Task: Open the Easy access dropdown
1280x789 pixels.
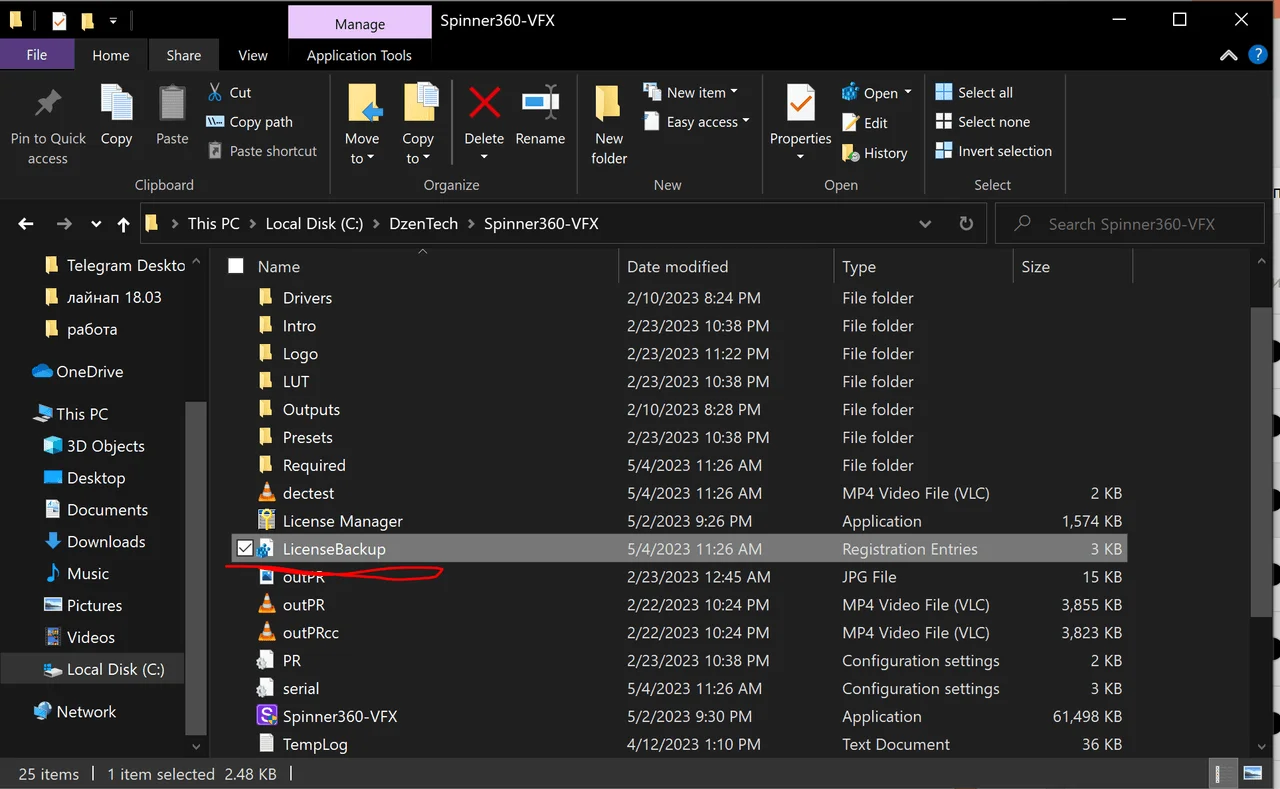Action: point(696,122)
